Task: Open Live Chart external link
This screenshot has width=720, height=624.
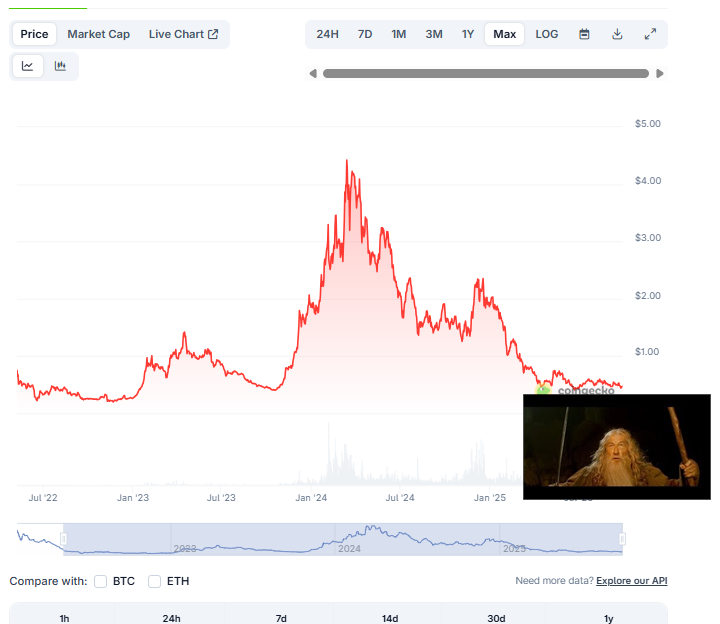Action: click(183, 34)
